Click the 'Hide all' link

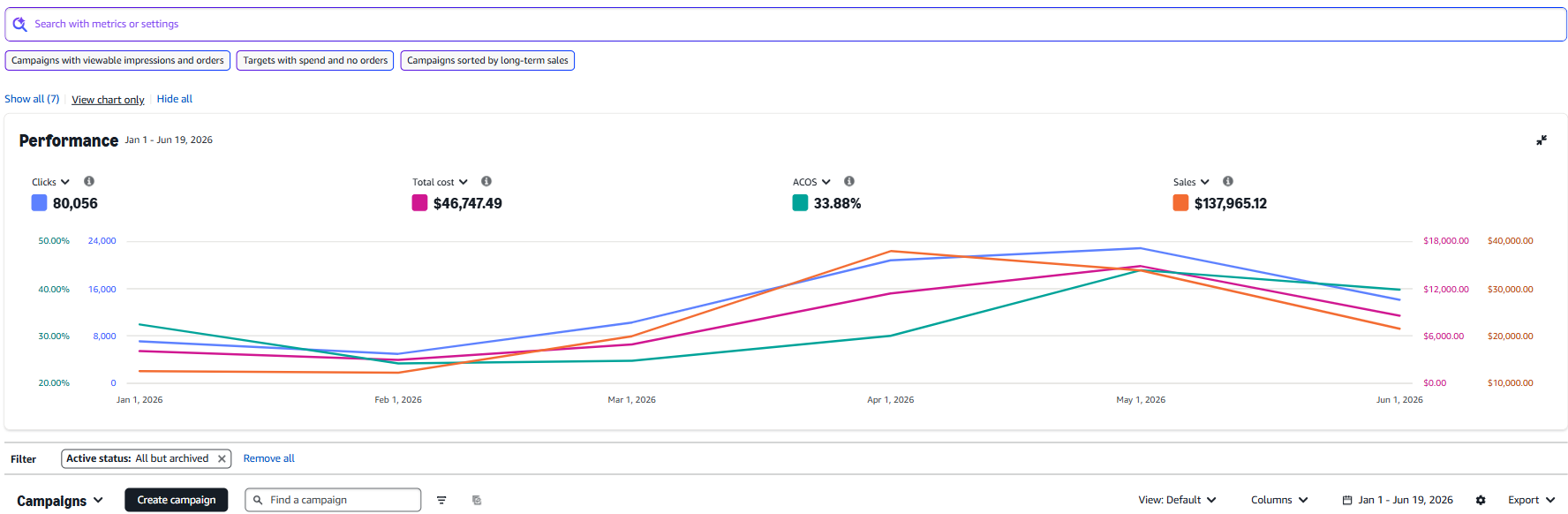174,99
